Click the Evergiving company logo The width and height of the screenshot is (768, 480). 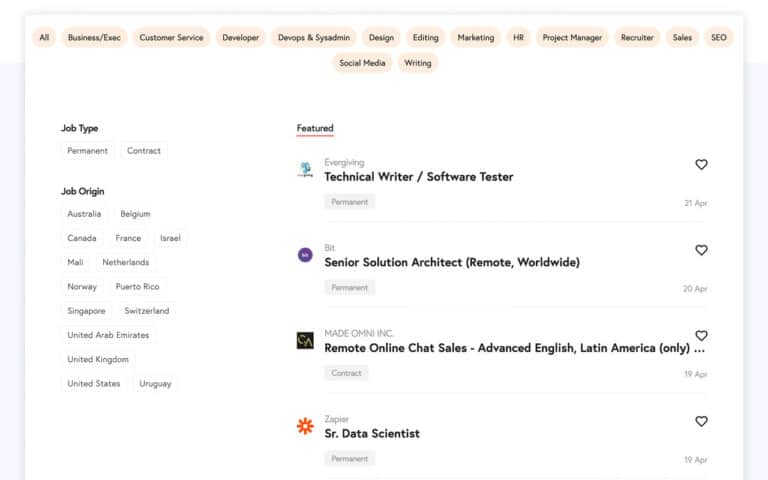(x=305, y=170)
